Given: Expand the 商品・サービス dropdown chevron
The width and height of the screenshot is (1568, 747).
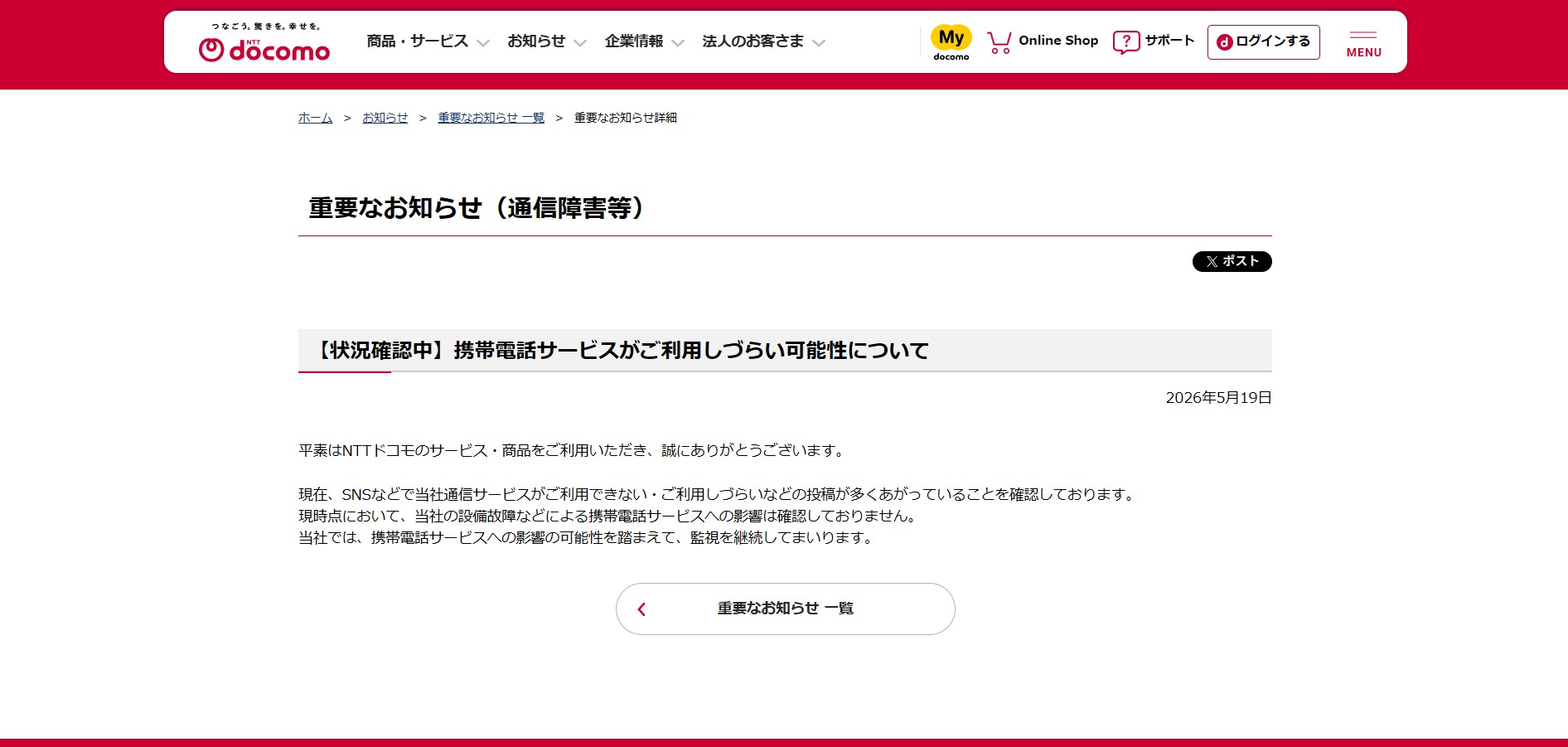Looking at the screenshot, I should pyautogui.click(x=483, y=43).
